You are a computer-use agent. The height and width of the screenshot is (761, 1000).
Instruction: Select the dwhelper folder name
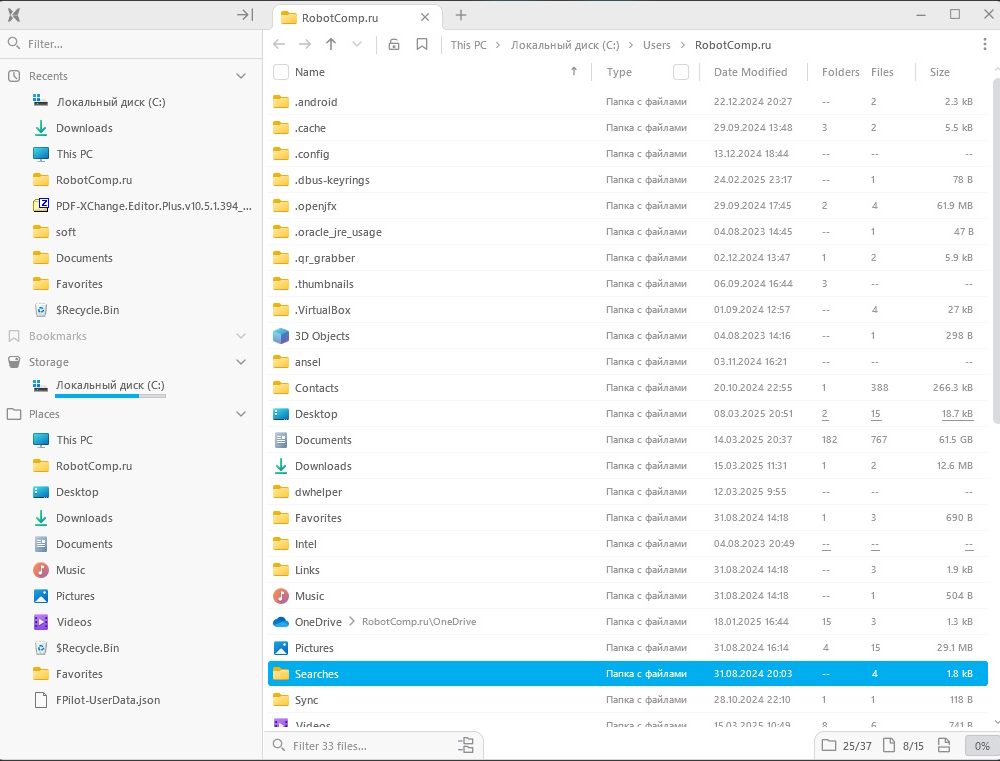coord(318,492)
